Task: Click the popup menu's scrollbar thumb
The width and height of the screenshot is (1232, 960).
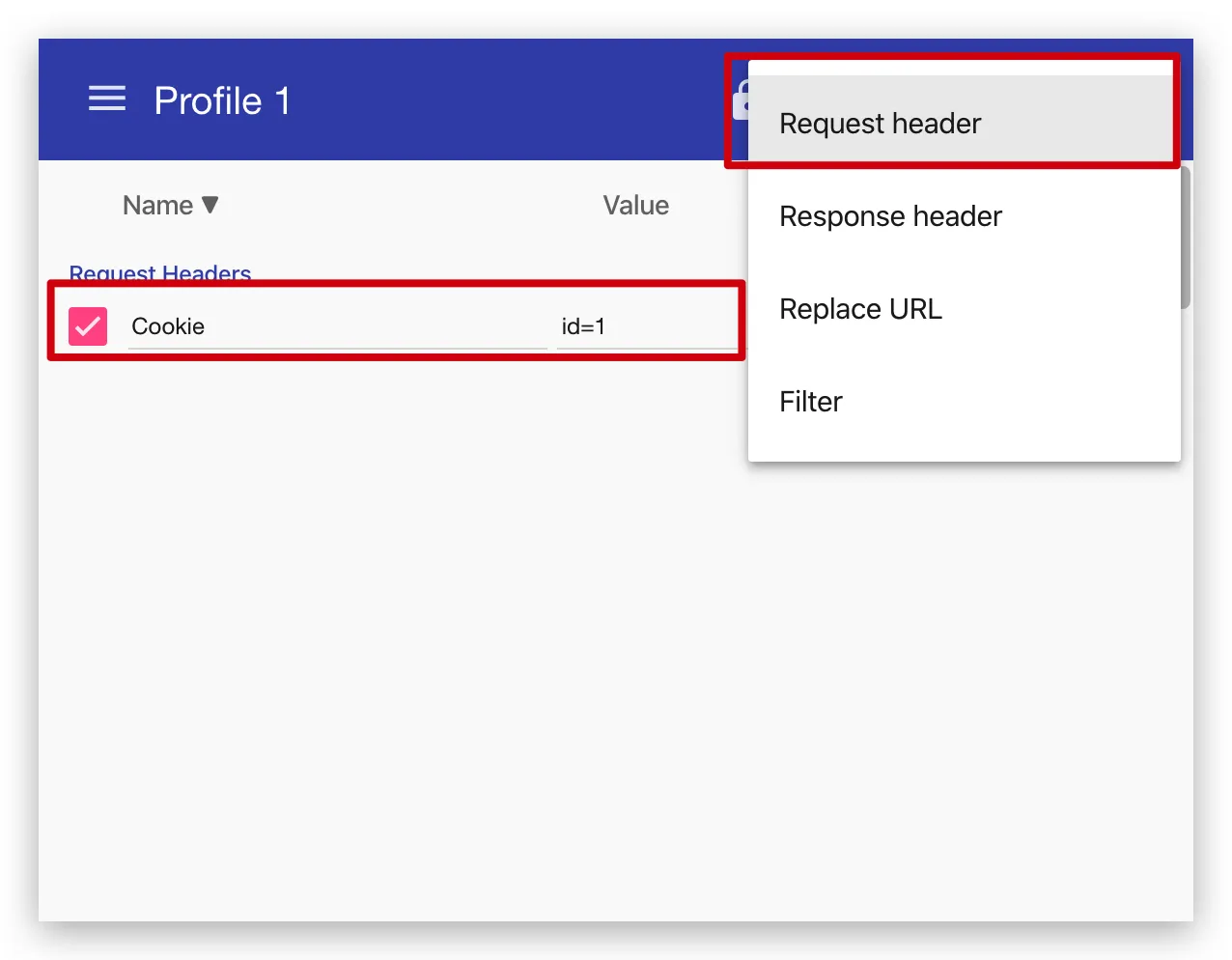Action: [1186, 238]
